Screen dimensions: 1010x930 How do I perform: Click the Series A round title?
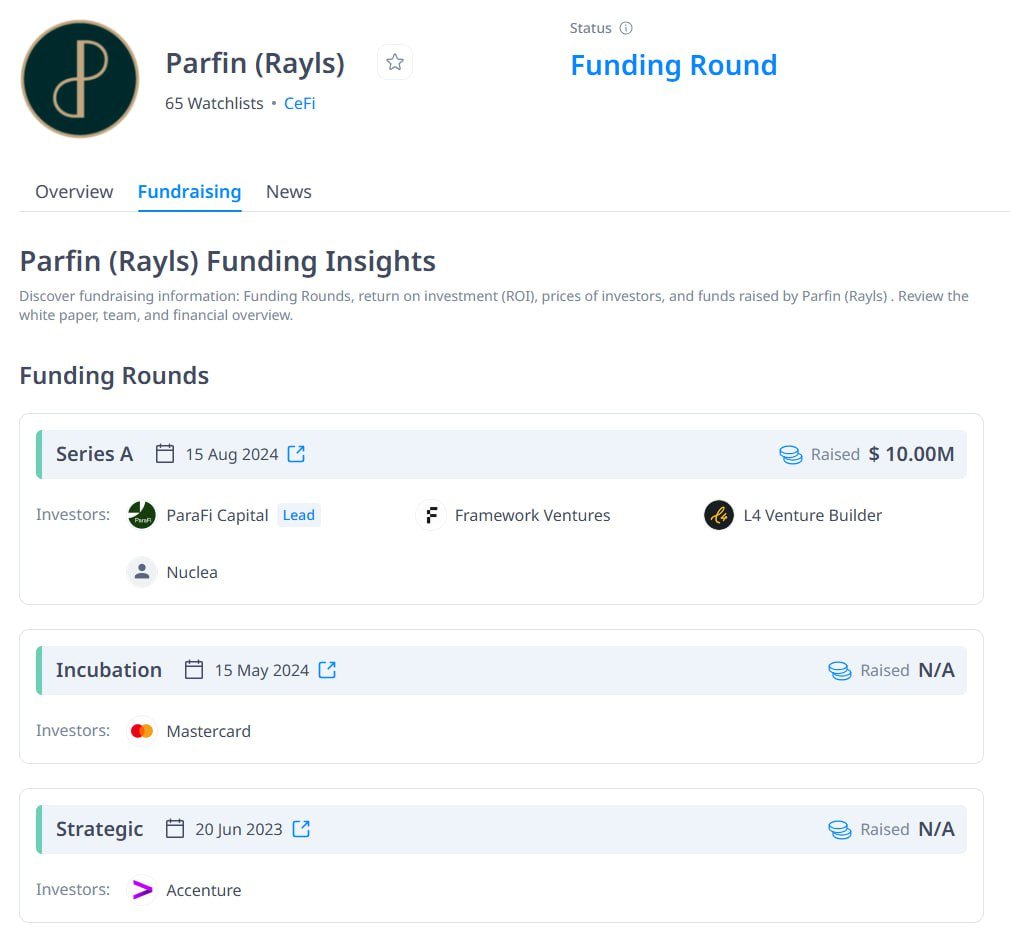point(95,454)
